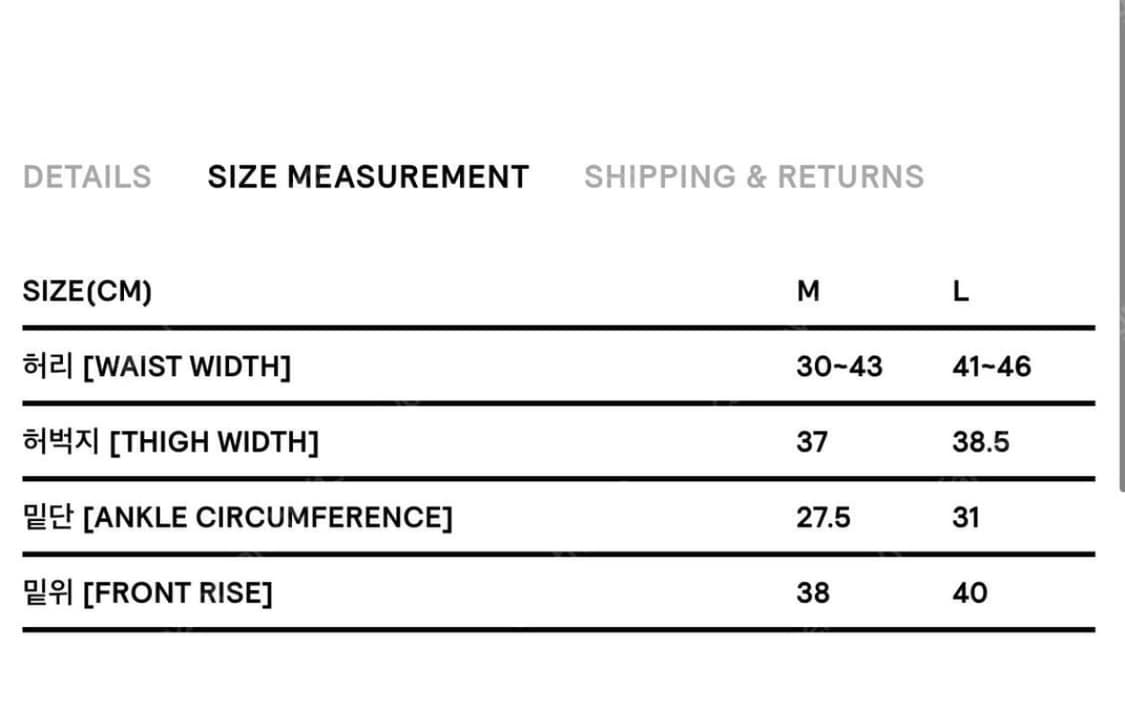Select the ANKLE CIRCUMFERENCE row label
The height and width of the screenshot is (714, 1125).
[x=237, y=517]
